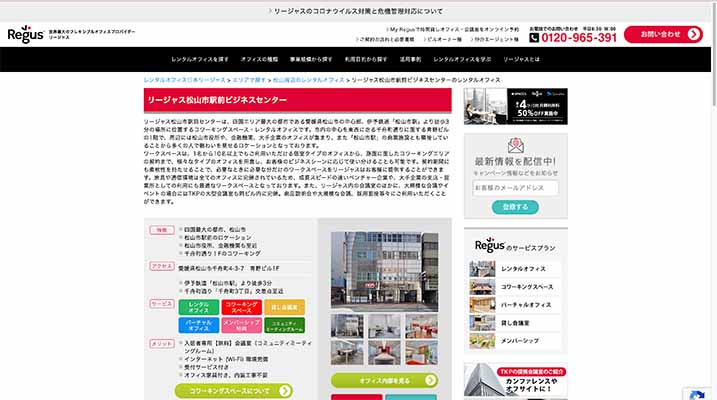The width and height of the screenshot is (717, 400).
Task: Click the TKP conference room banner
Action: [x=516, y=380]
